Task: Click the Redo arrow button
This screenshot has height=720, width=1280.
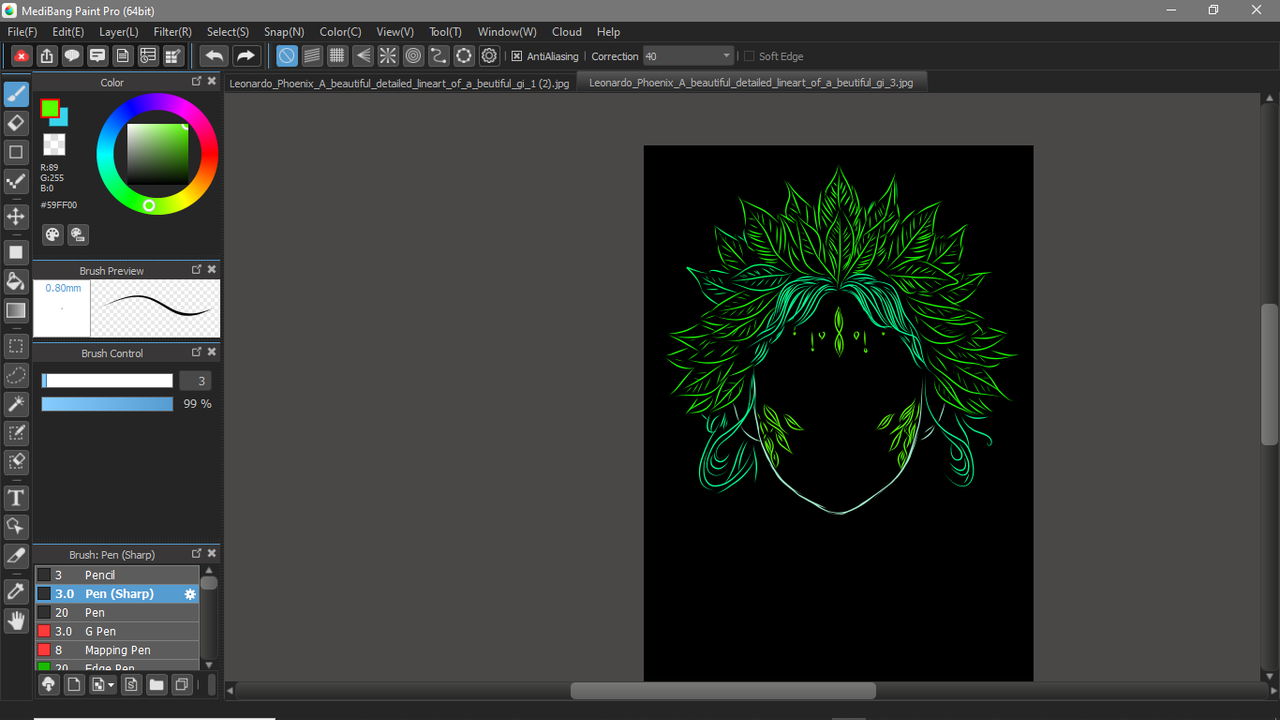Action: coord(245,56)
